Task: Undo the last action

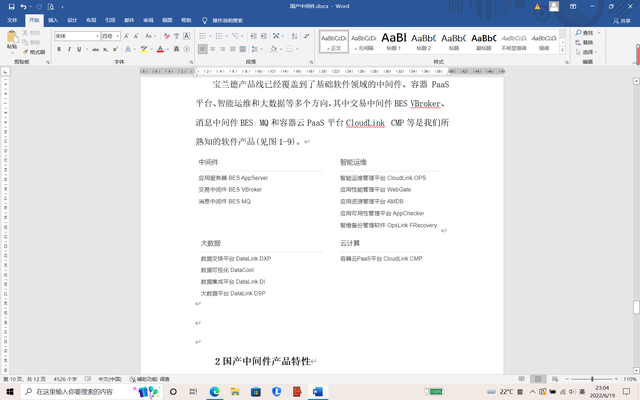Action: tap(23, 7)
